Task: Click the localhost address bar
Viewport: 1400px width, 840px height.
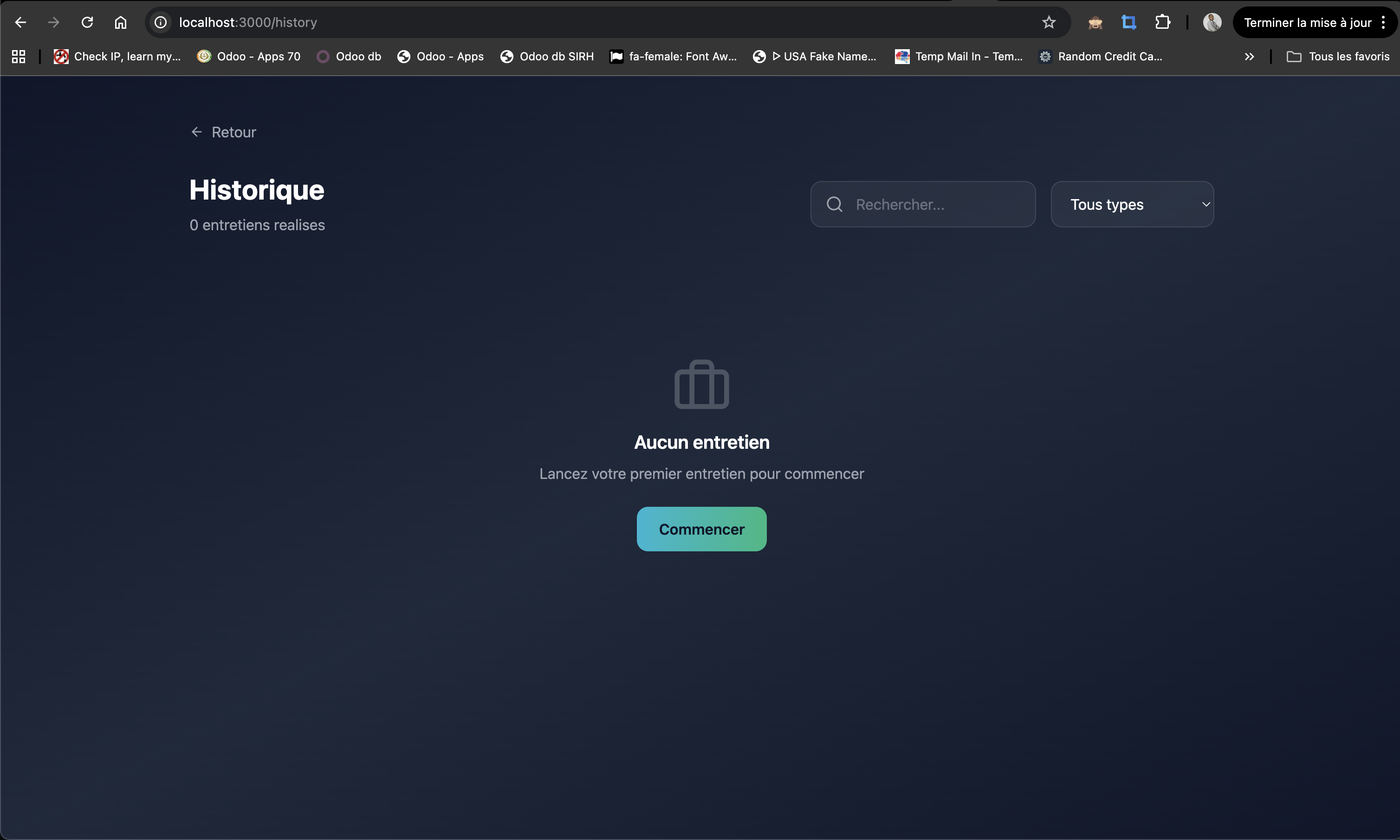Action: click(x=566, y=22)
